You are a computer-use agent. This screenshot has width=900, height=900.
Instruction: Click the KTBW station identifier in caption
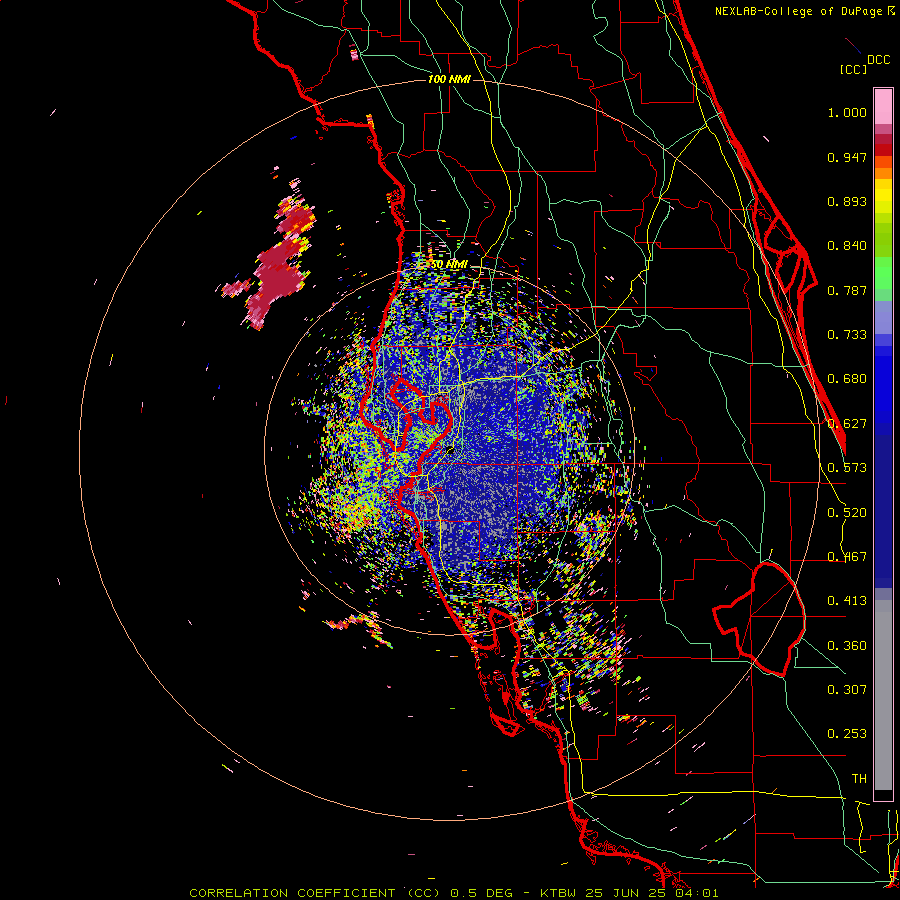pyautogui.click(x=558, y=893)
